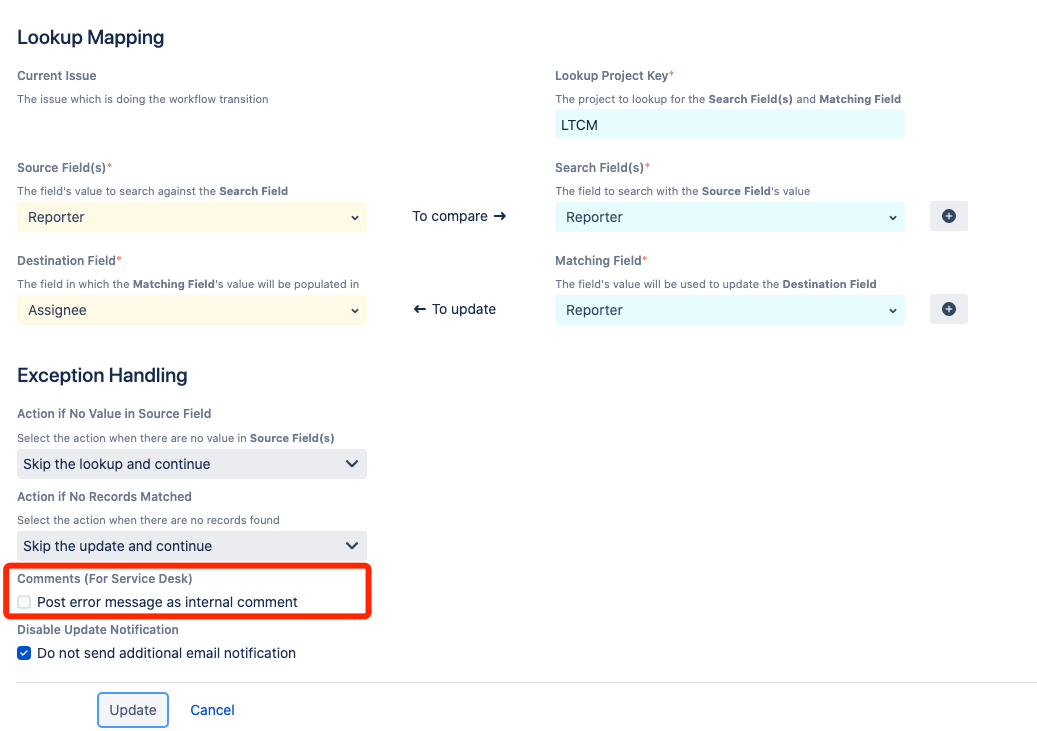1037x731 pixels.
Task: Click the left arrow before To update
Action: (x=420, y=309)
